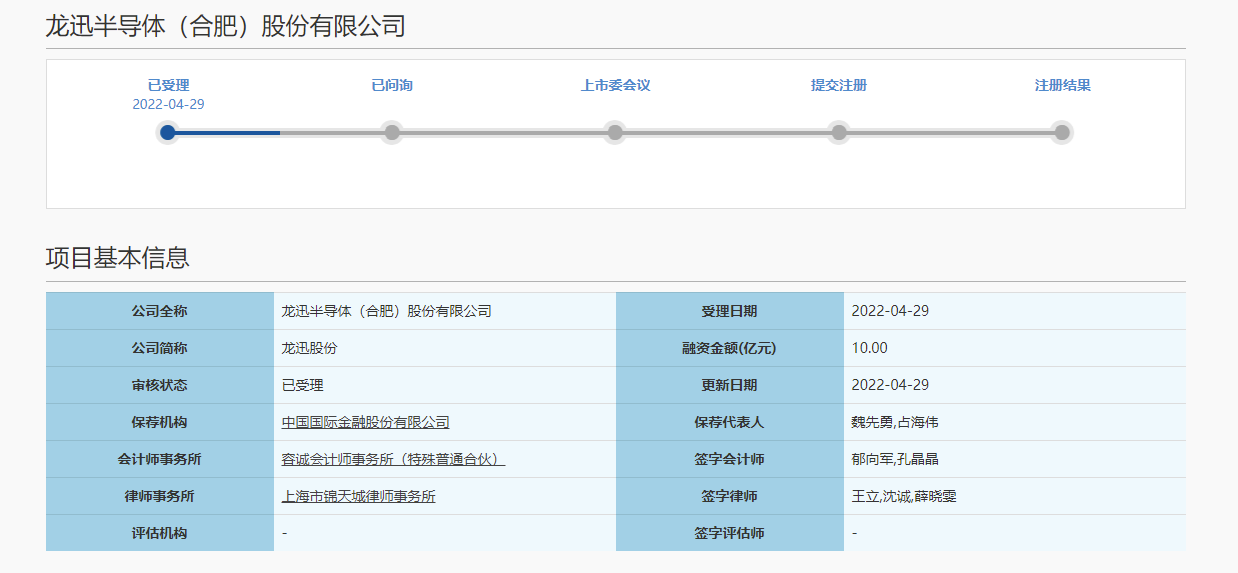Viewport: 1238px width, 573px height.
Task: Click the 已受理 stage label
Action: 168,85
